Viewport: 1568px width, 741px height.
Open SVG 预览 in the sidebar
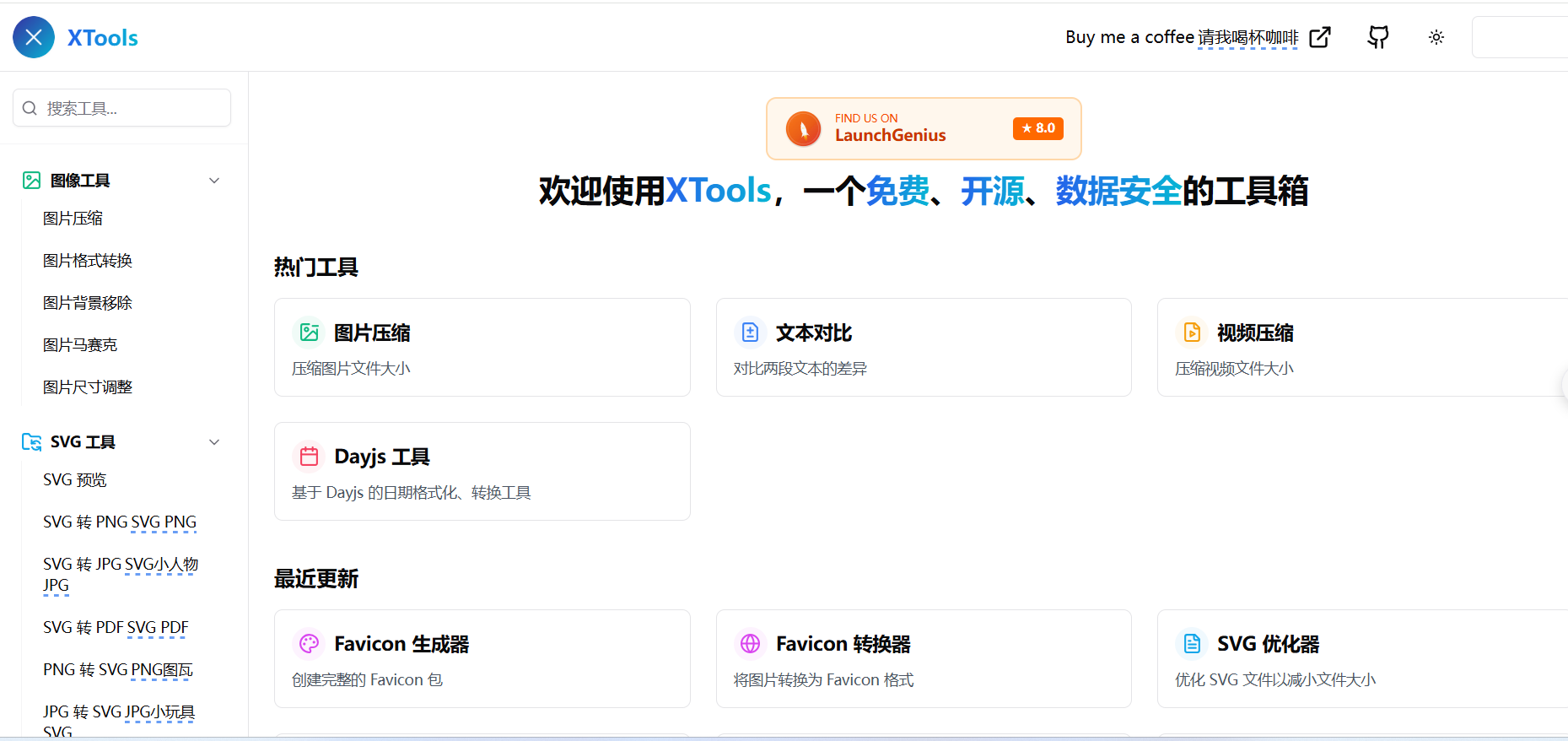pyautogui.click(x=75, y=480)
